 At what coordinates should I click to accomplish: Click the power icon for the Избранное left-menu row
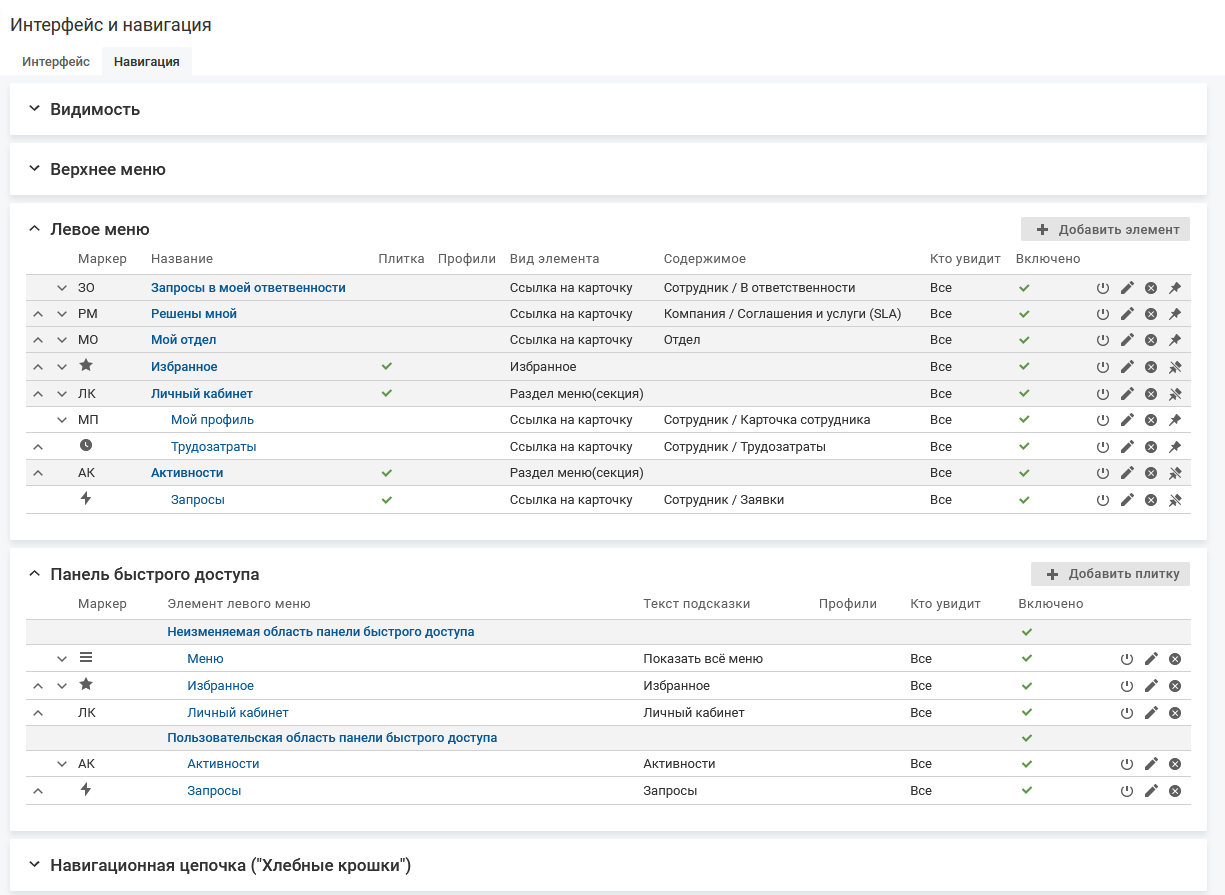1103,367
